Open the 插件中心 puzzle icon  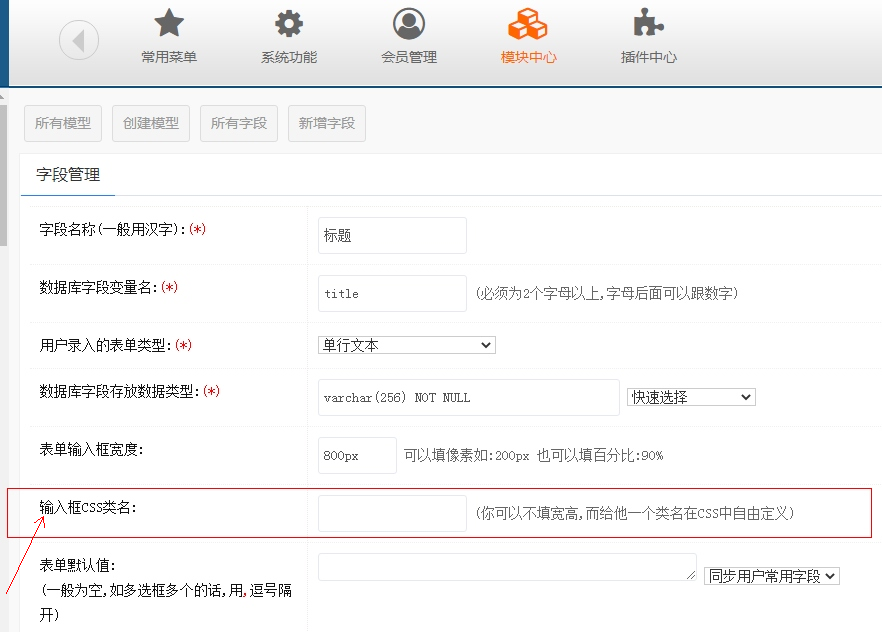point(648,24)
